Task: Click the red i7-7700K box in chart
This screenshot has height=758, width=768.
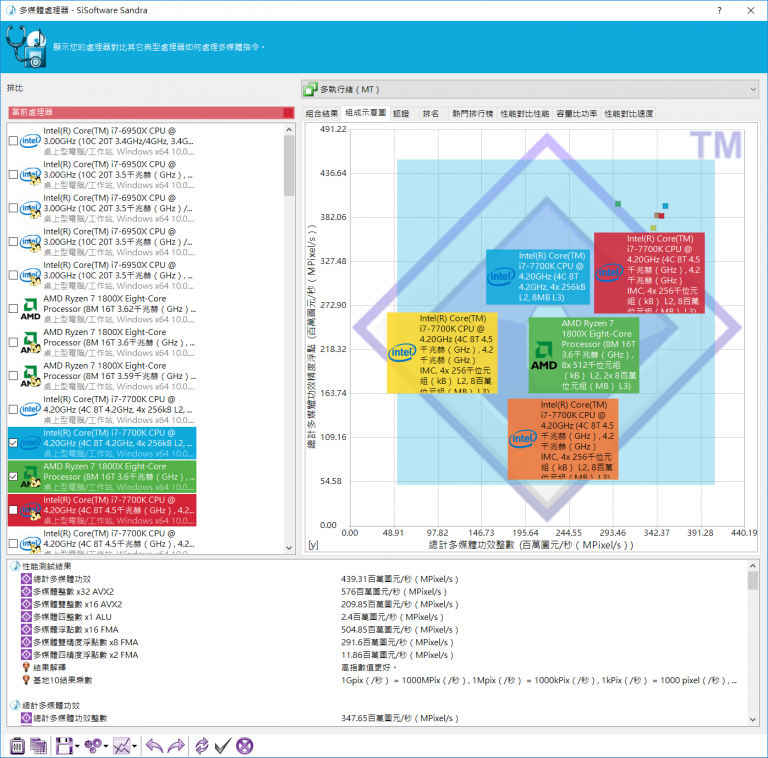Action: click(x=649, y=273)
